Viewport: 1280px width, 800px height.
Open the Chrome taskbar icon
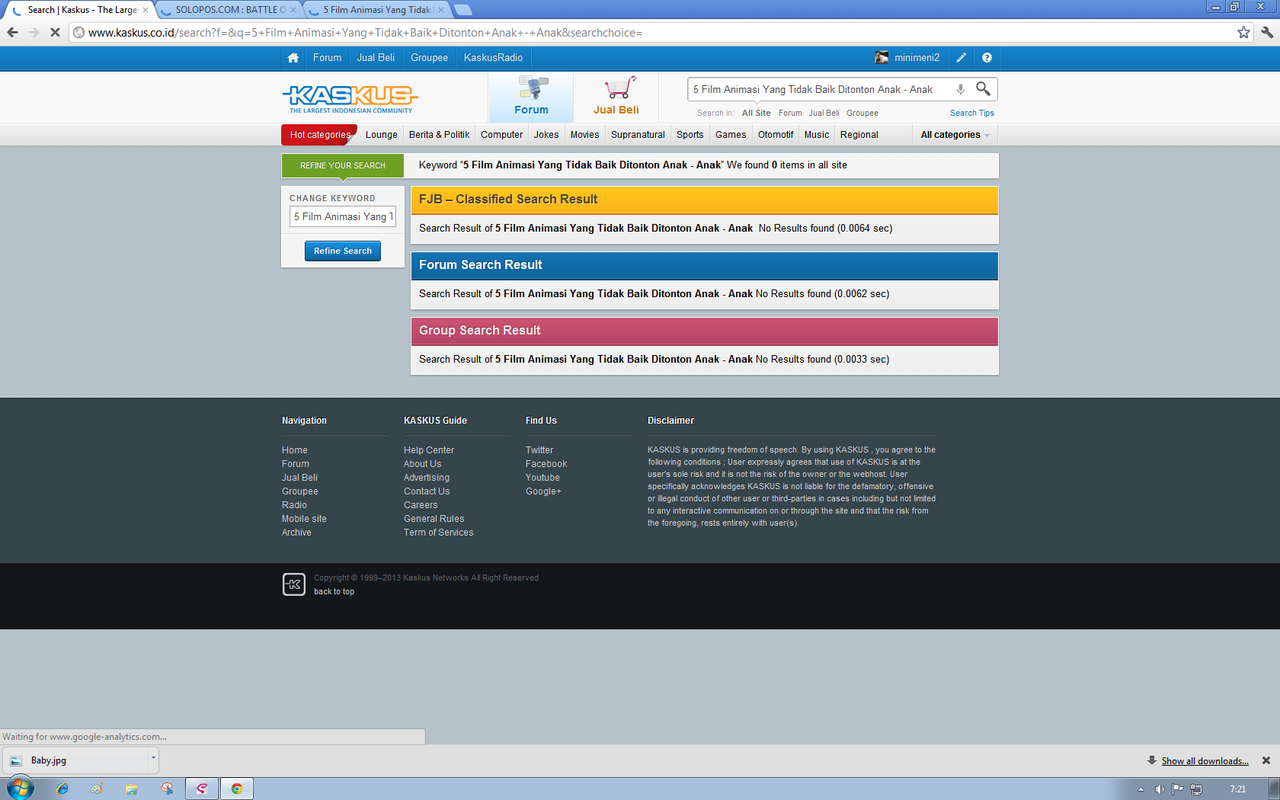(237, 788)
